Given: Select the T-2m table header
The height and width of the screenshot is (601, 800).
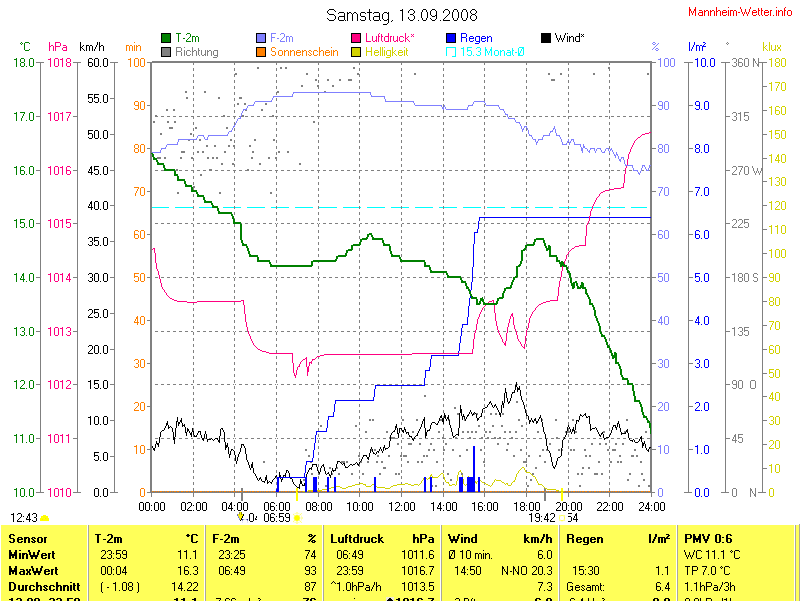Looking at the screenshot, I should [x=111, y=539].
